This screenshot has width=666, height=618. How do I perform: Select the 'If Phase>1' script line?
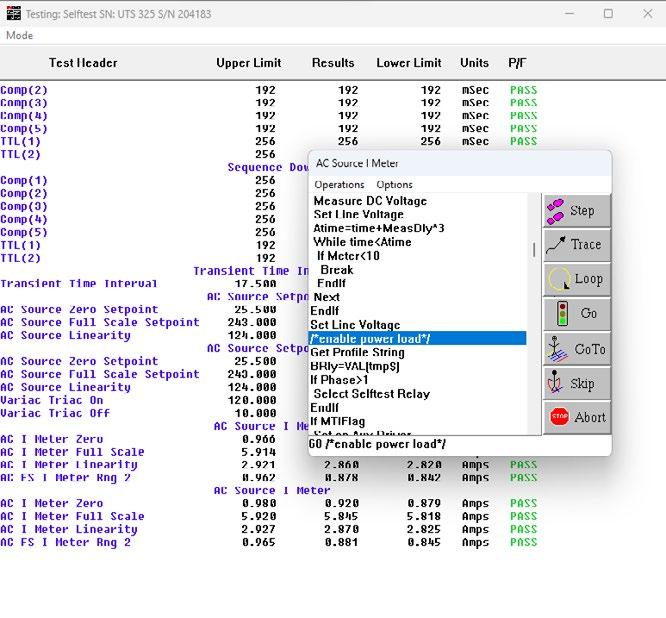(x=339, y=380)
